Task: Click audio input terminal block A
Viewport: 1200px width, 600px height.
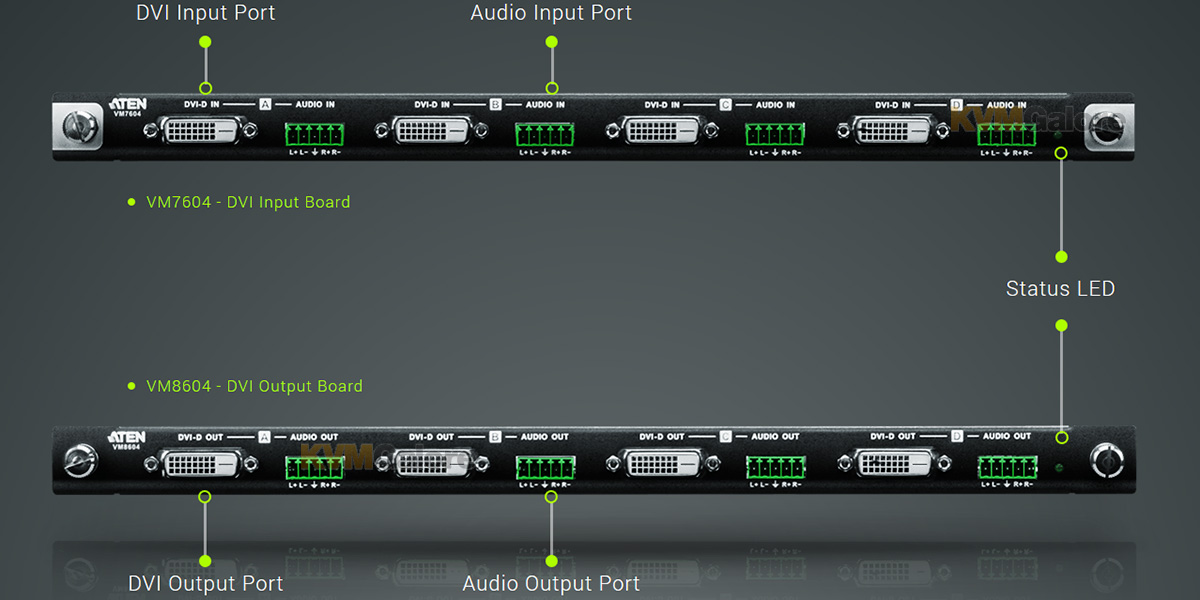Action: pos(314,134)
